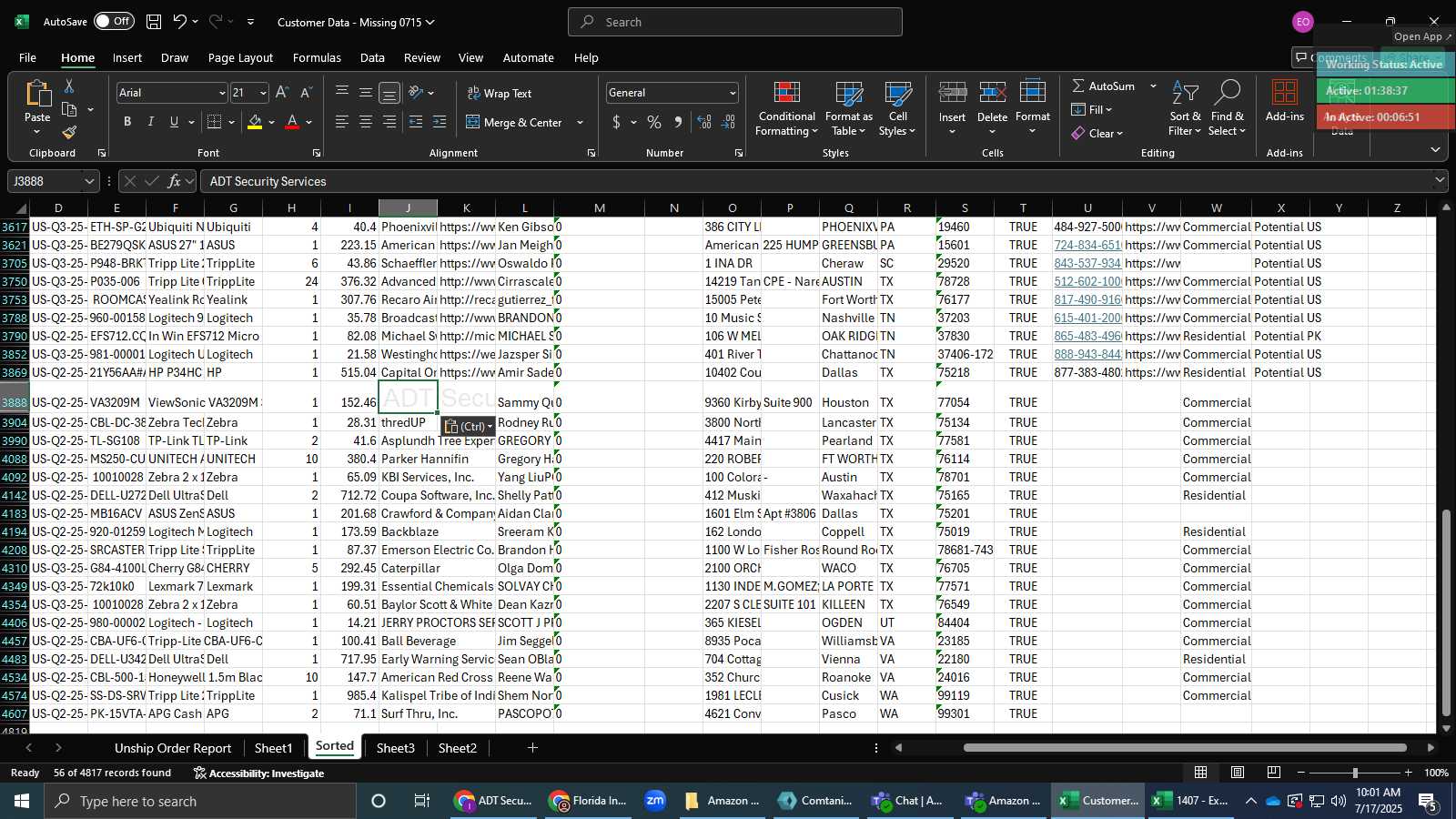Toggle Bottom Align vertical alignment
This screenshot has height=819, width=1456.
pyautogui.click(x=389, y=93)
